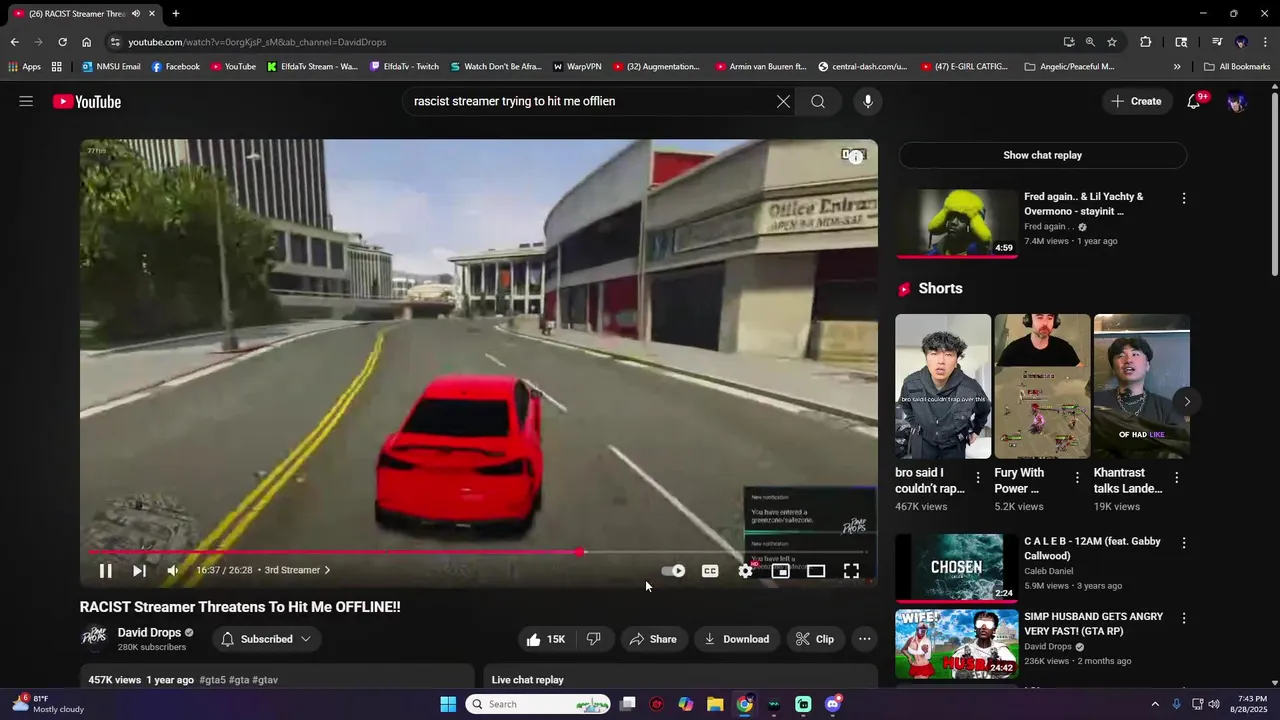Open the NMSU Email bookmark

tap(111, 67)
